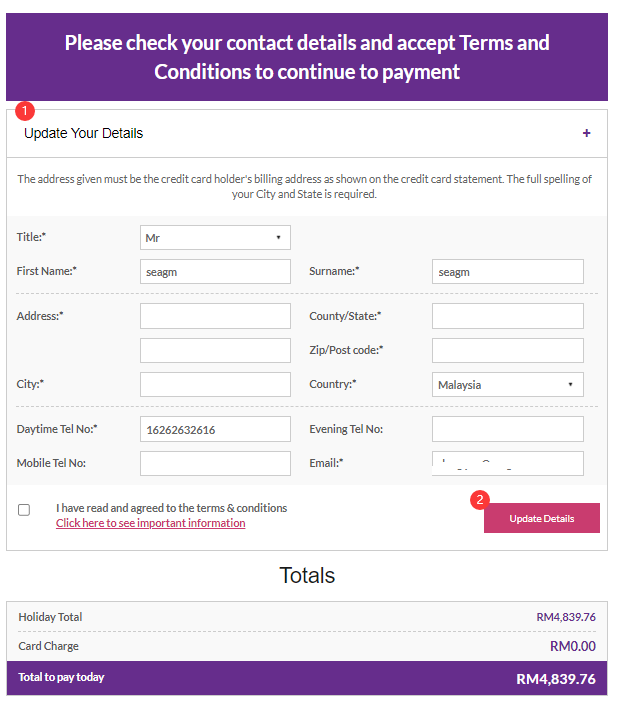The height and width of the screenshot is (701, 630).
Task: Click the plus icon beside Update Your Details
Action: (586, 133)
